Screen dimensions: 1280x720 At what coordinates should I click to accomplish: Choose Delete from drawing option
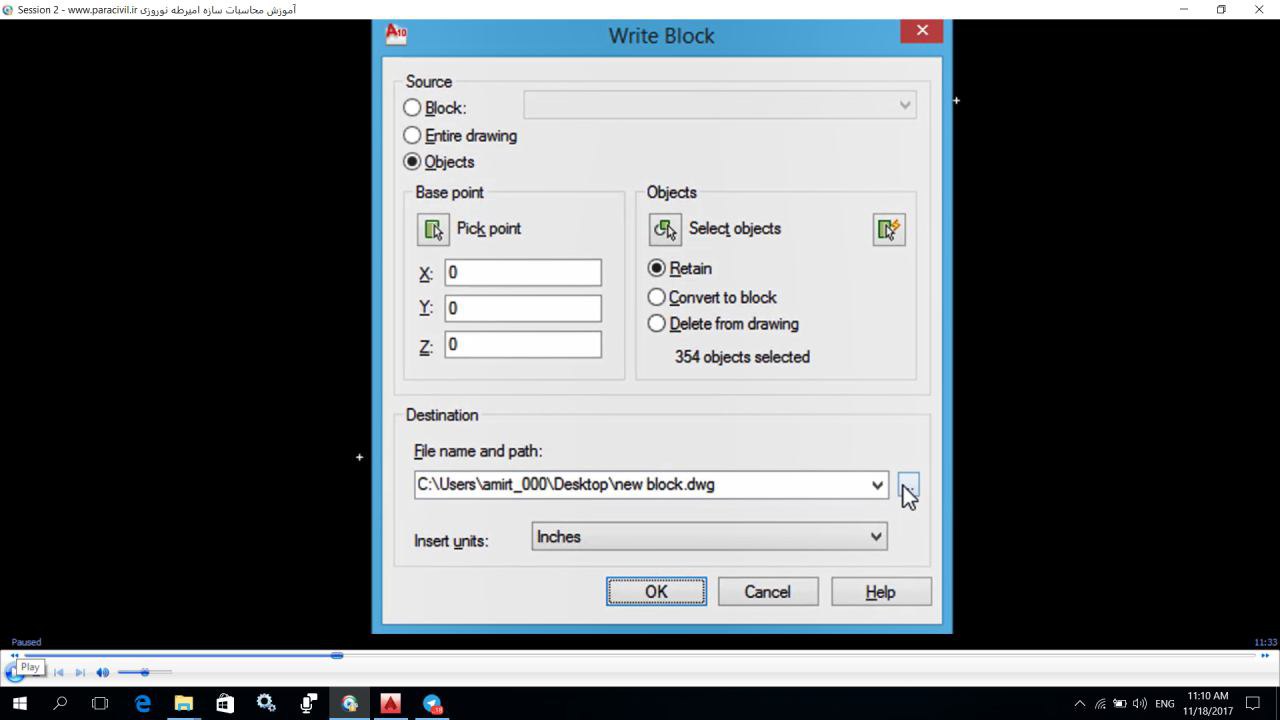(656, 323)
